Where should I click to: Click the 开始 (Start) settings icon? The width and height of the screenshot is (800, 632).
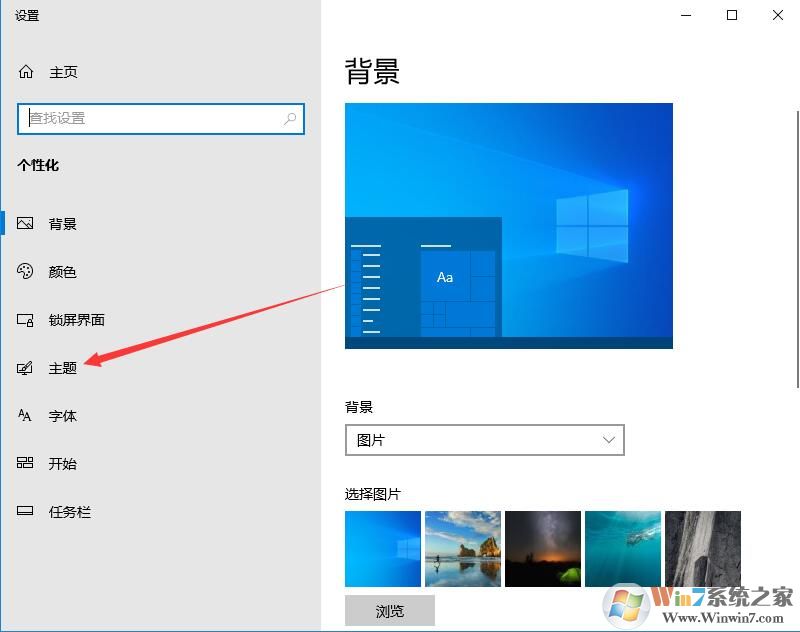tap(25, 463)
